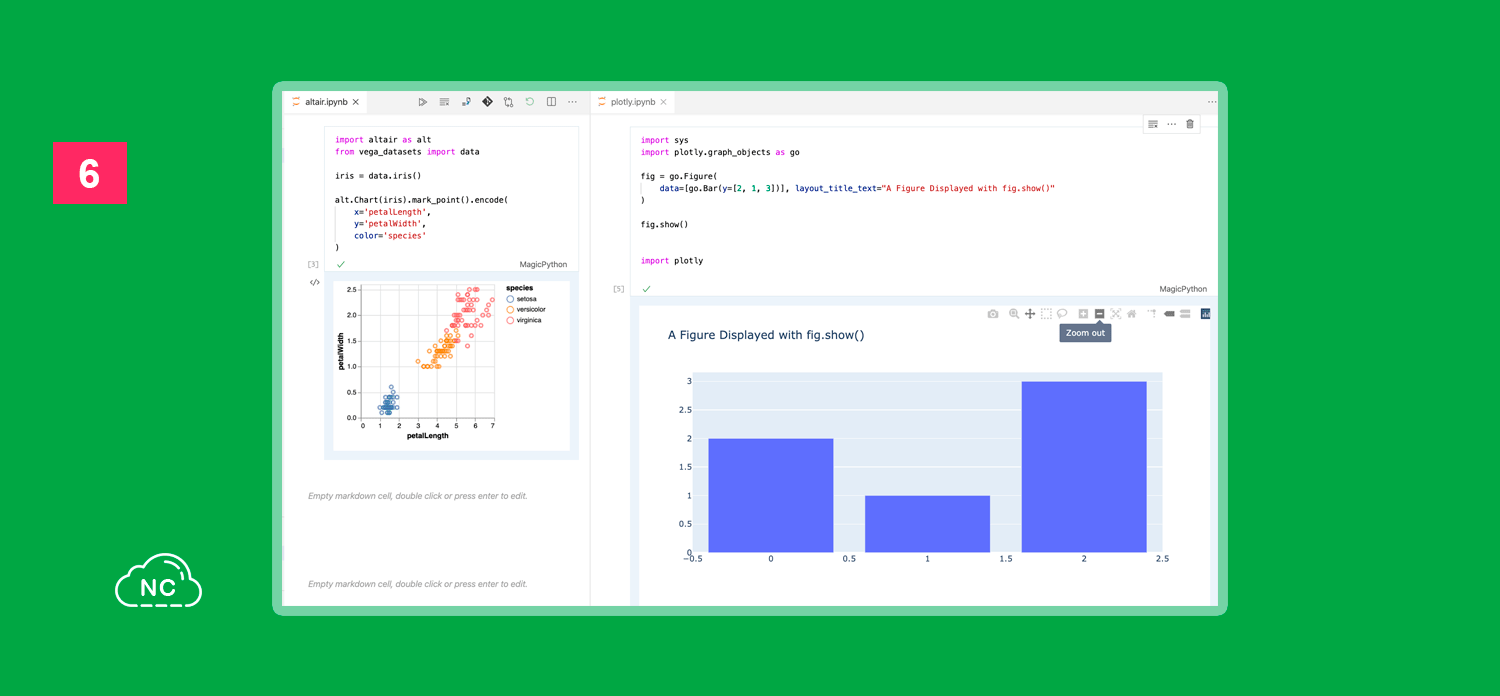Click the setosa legend entry

tap(521, 299)
